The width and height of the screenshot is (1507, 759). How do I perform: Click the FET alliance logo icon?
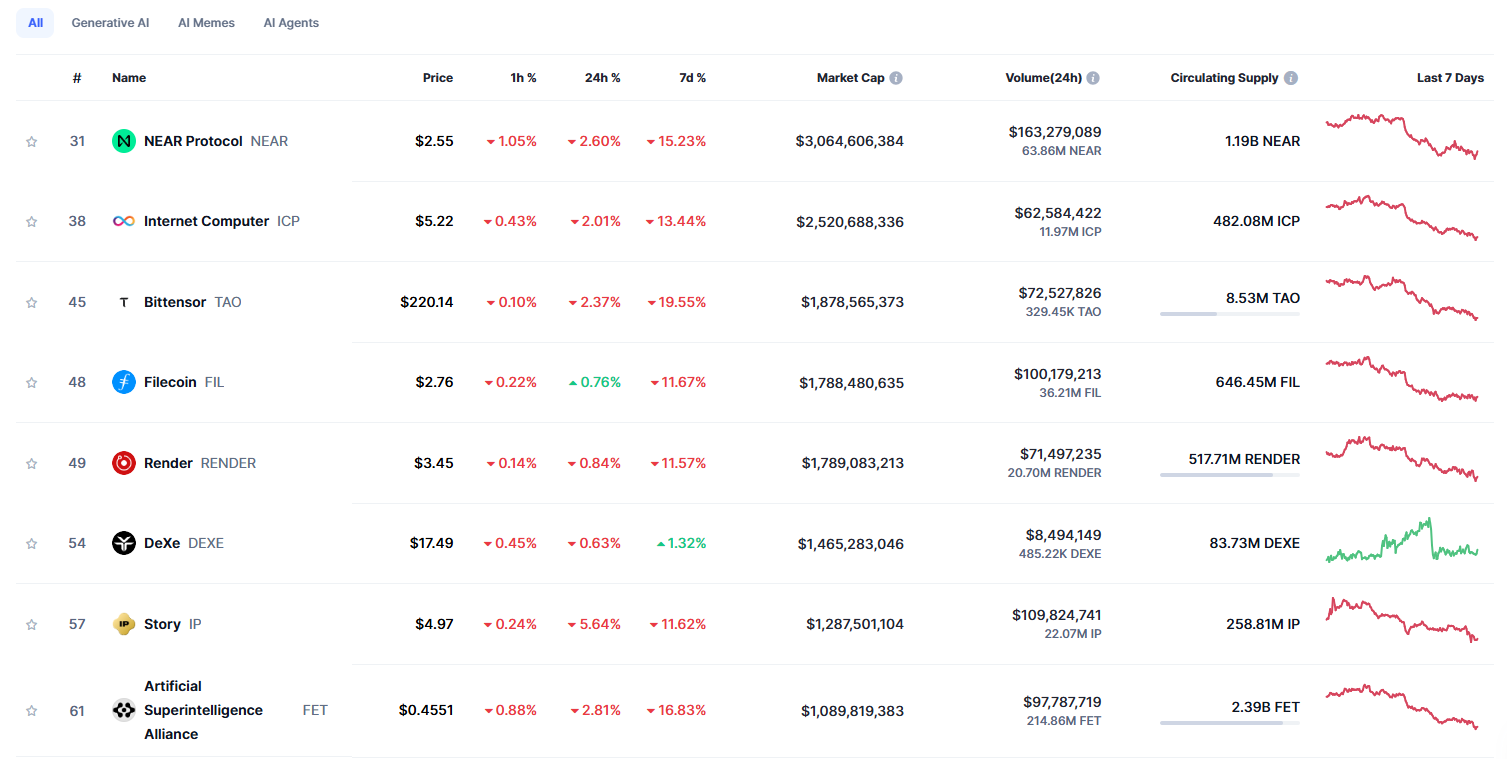(x=124, y=710)
